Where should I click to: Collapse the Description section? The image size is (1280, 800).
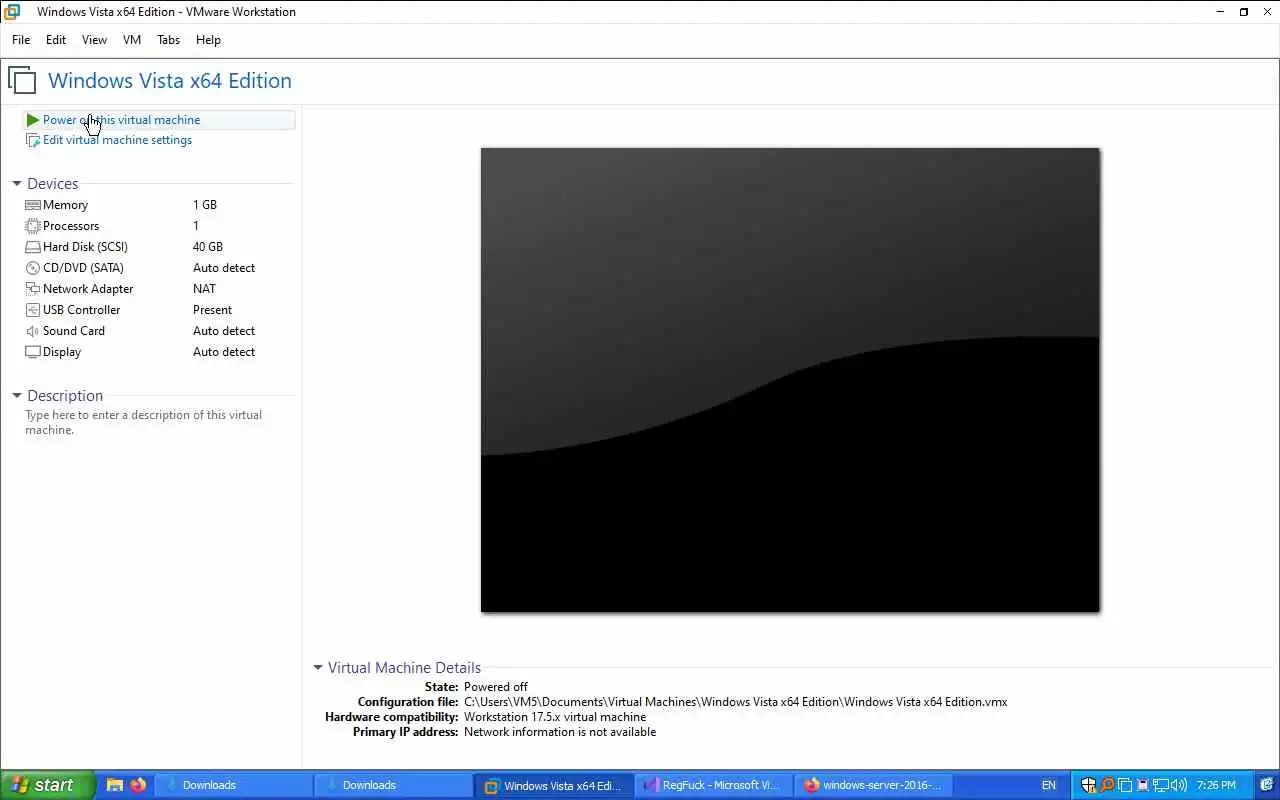pos(17,396)
